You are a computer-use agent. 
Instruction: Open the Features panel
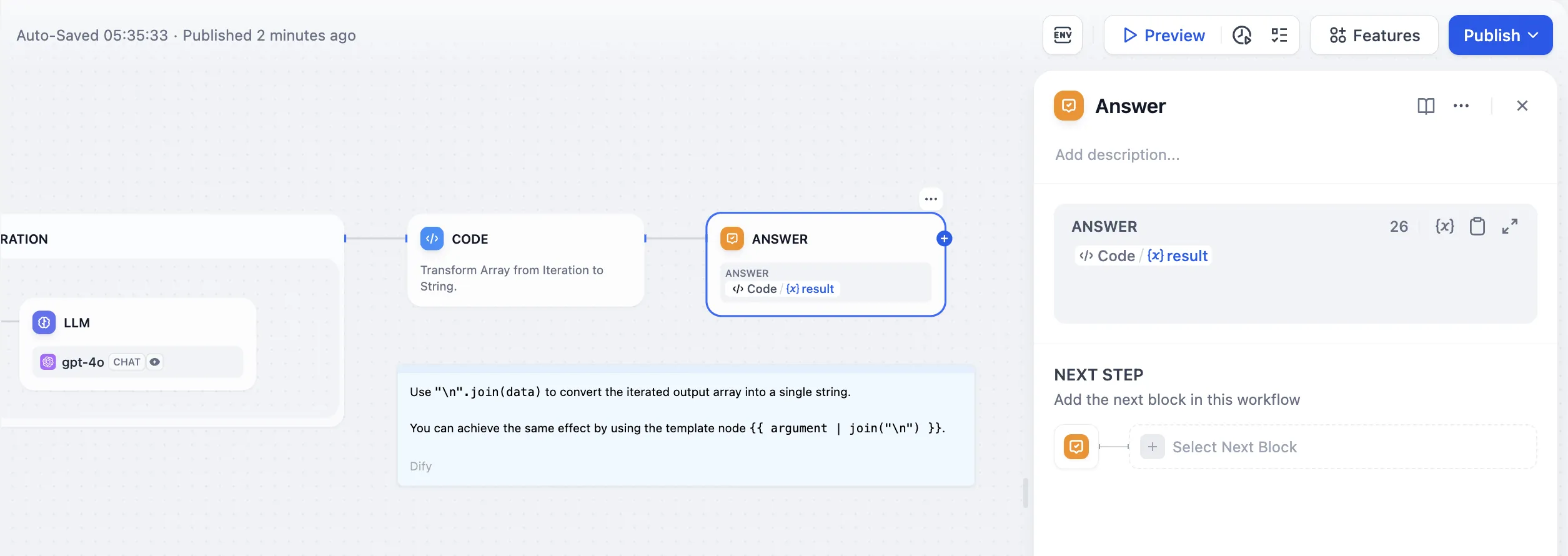pyautogui.click(x=1374, y=36)
